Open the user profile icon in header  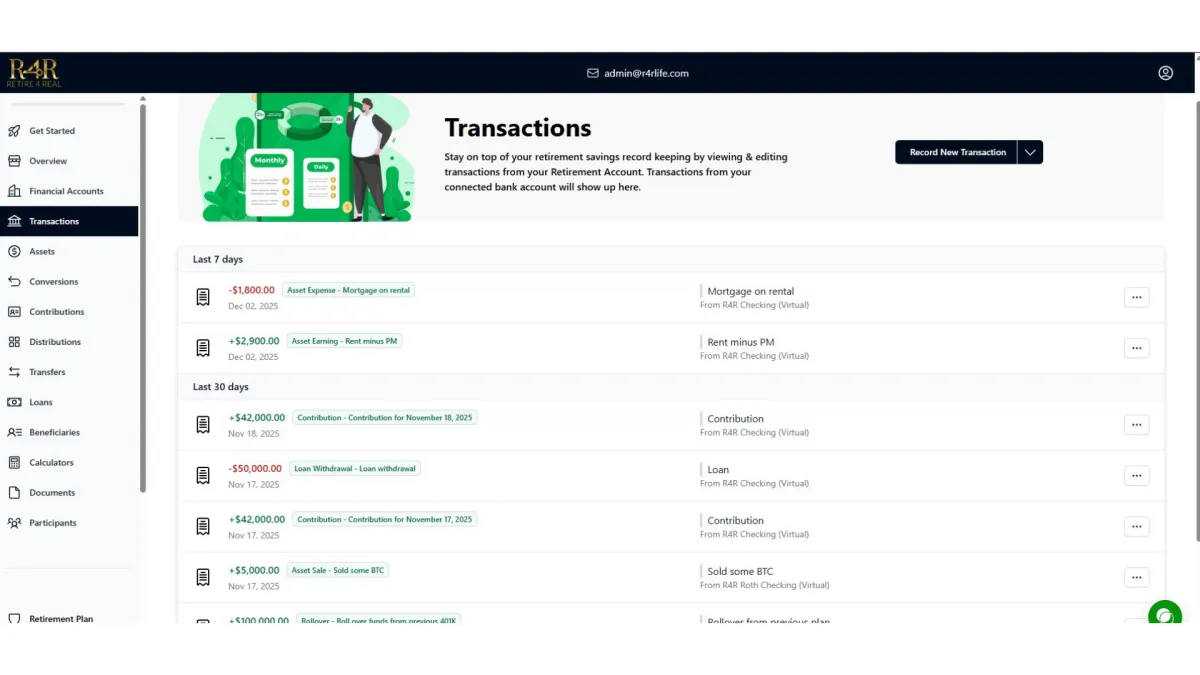click(1165, 73)
